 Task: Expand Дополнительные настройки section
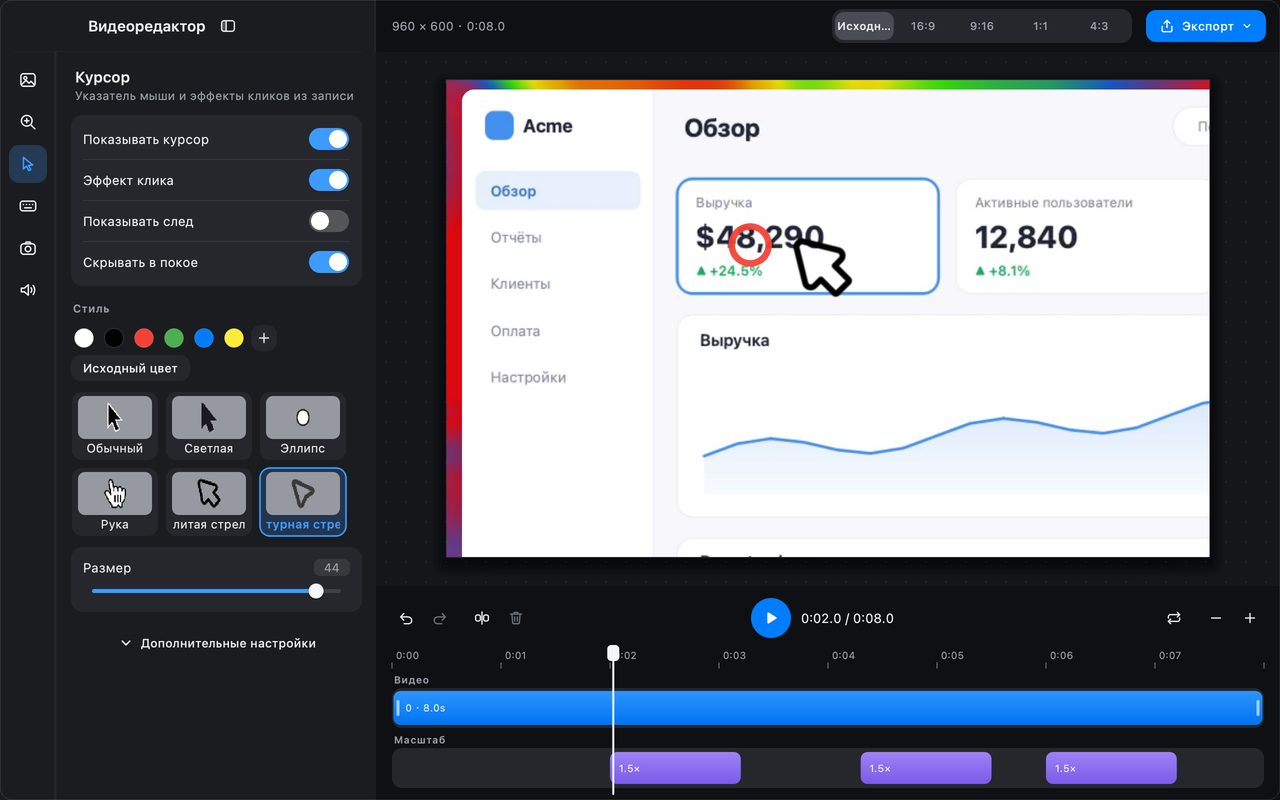218,643
